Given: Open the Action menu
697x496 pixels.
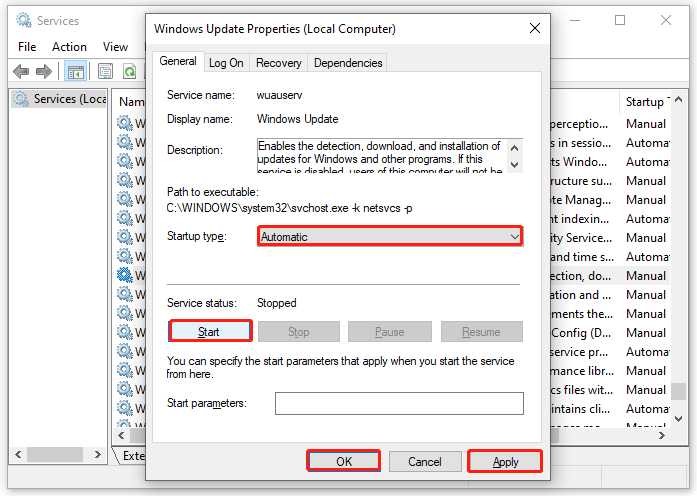Looking at the screenshot, I should (69, 46).
